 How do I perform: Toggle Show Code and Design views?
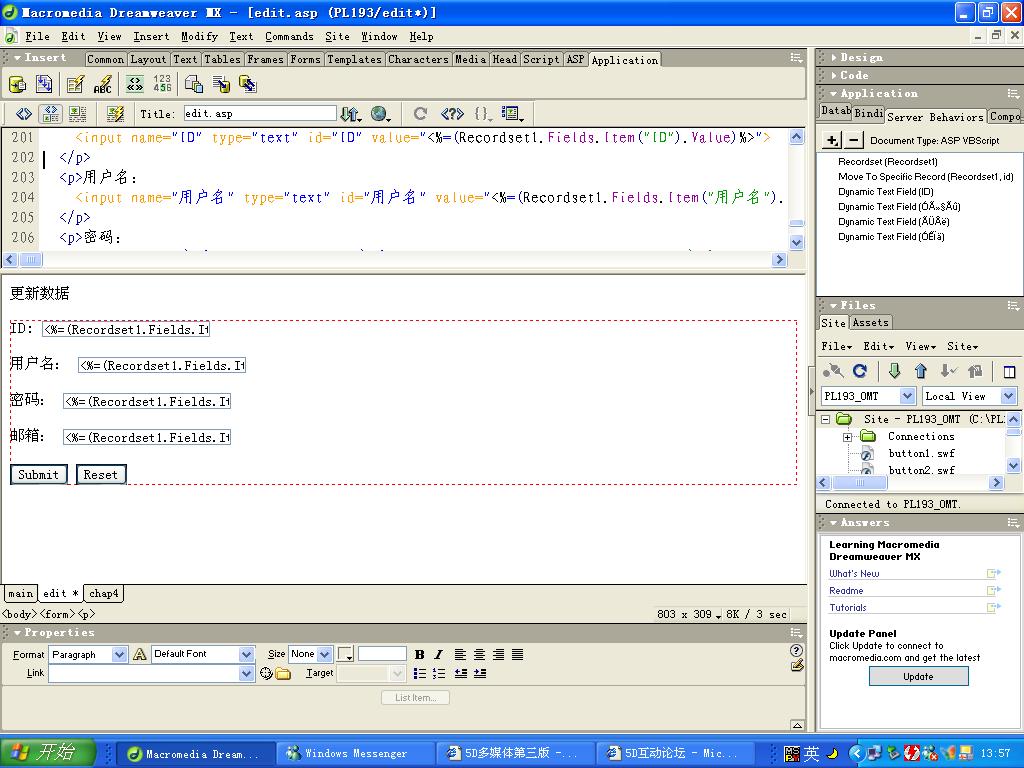point(50,114)
